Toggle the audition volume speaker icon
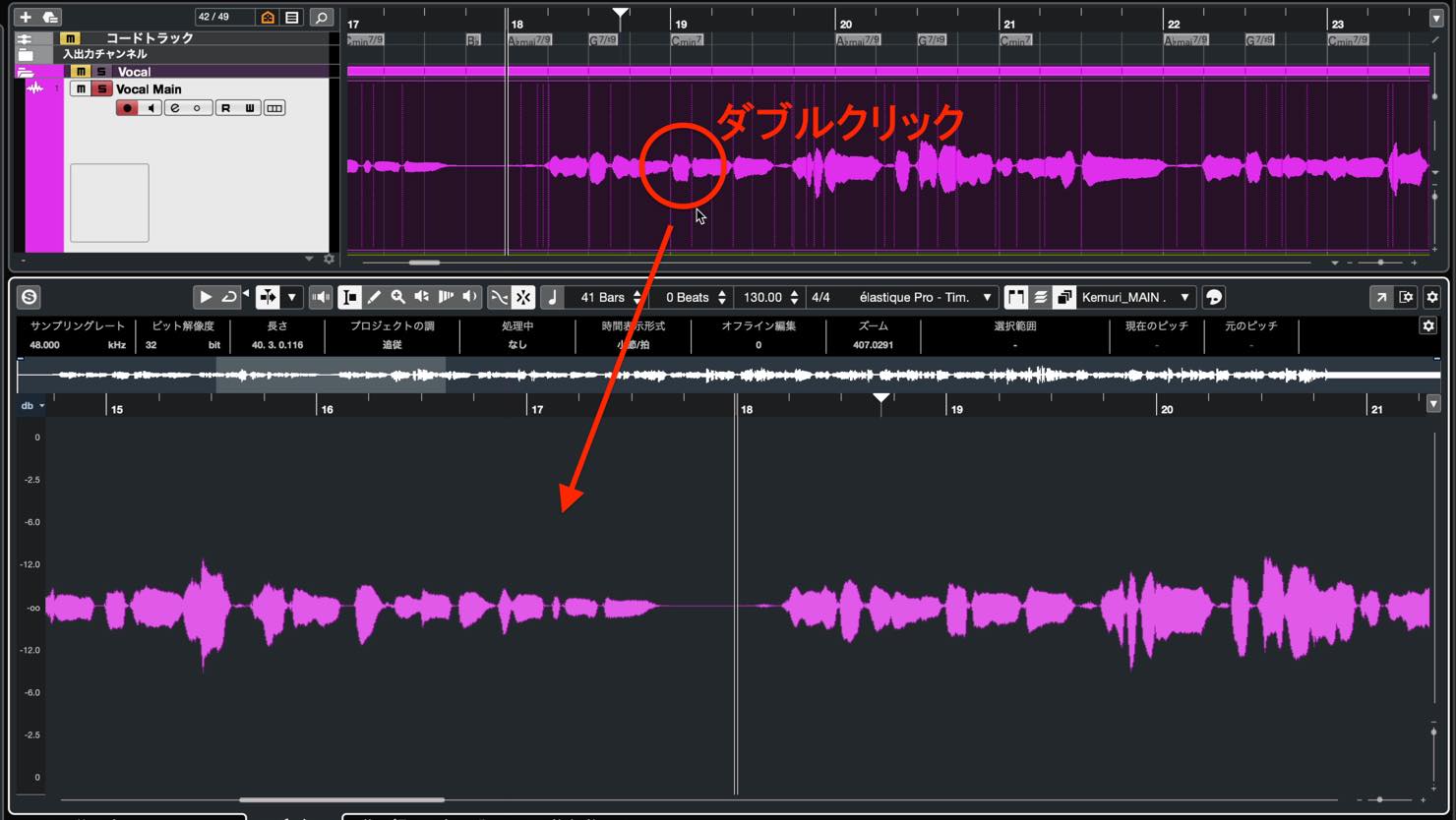Viewport: 1456px width, 820px height. [x=321, y=297]
